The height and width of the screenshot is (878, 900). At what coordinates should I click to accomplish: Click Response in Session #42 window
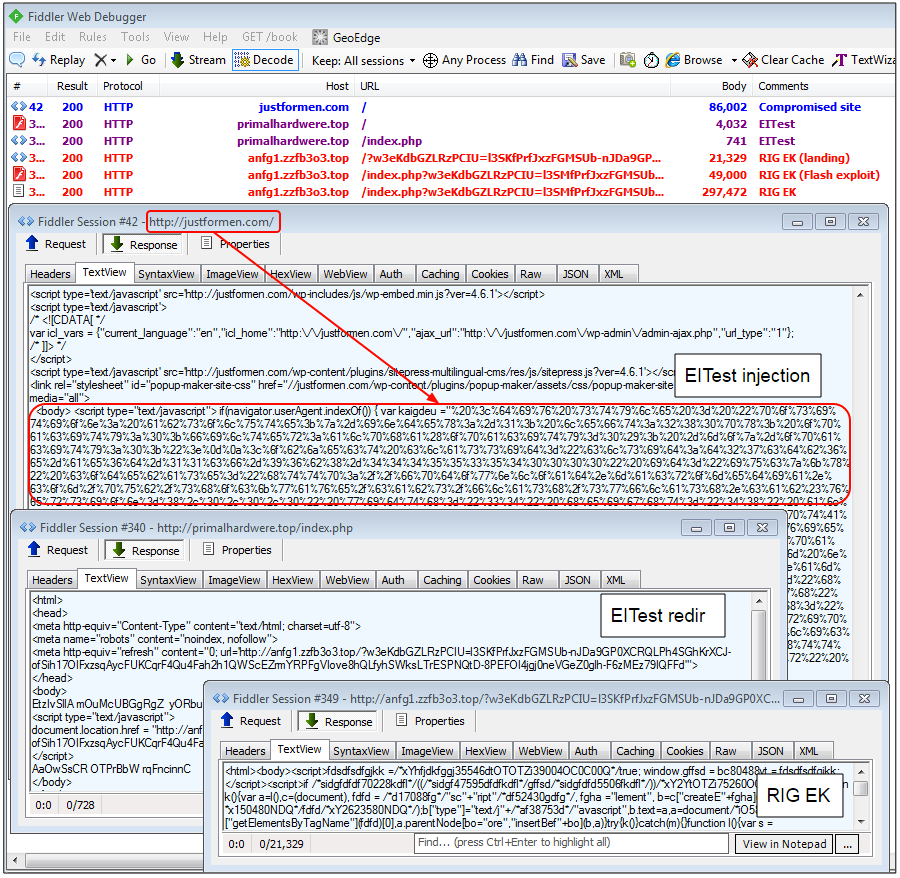tap(143, 244)
